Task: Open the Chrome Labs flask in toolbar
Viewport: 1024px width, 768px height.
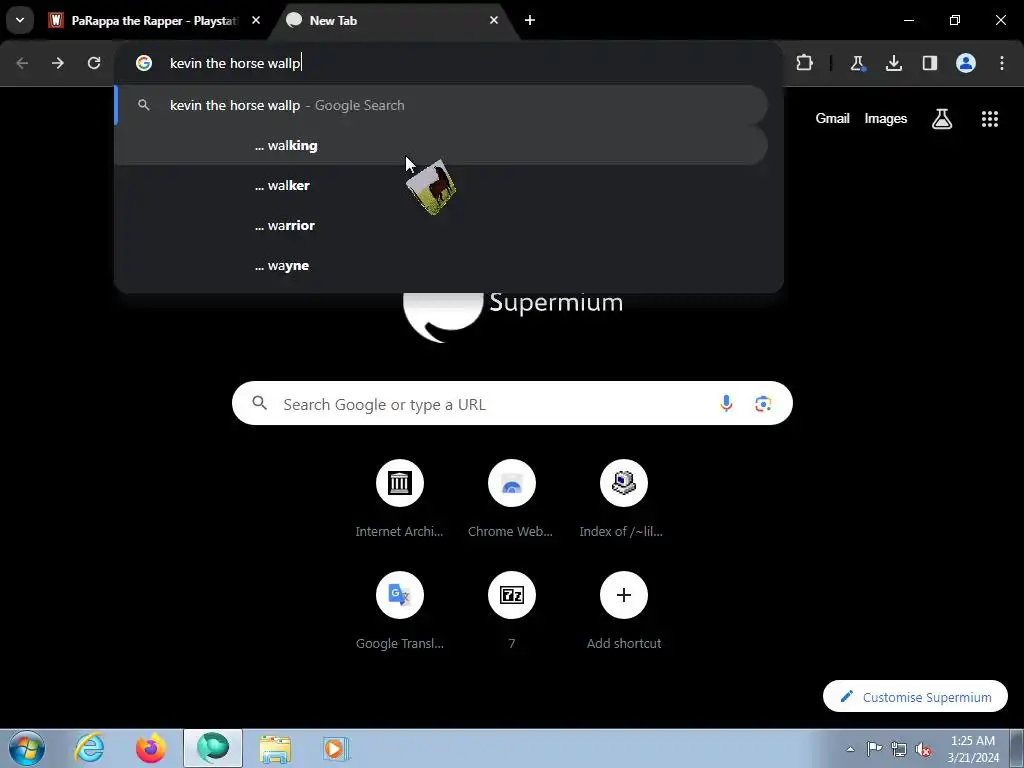Action: tap(857, 63)
